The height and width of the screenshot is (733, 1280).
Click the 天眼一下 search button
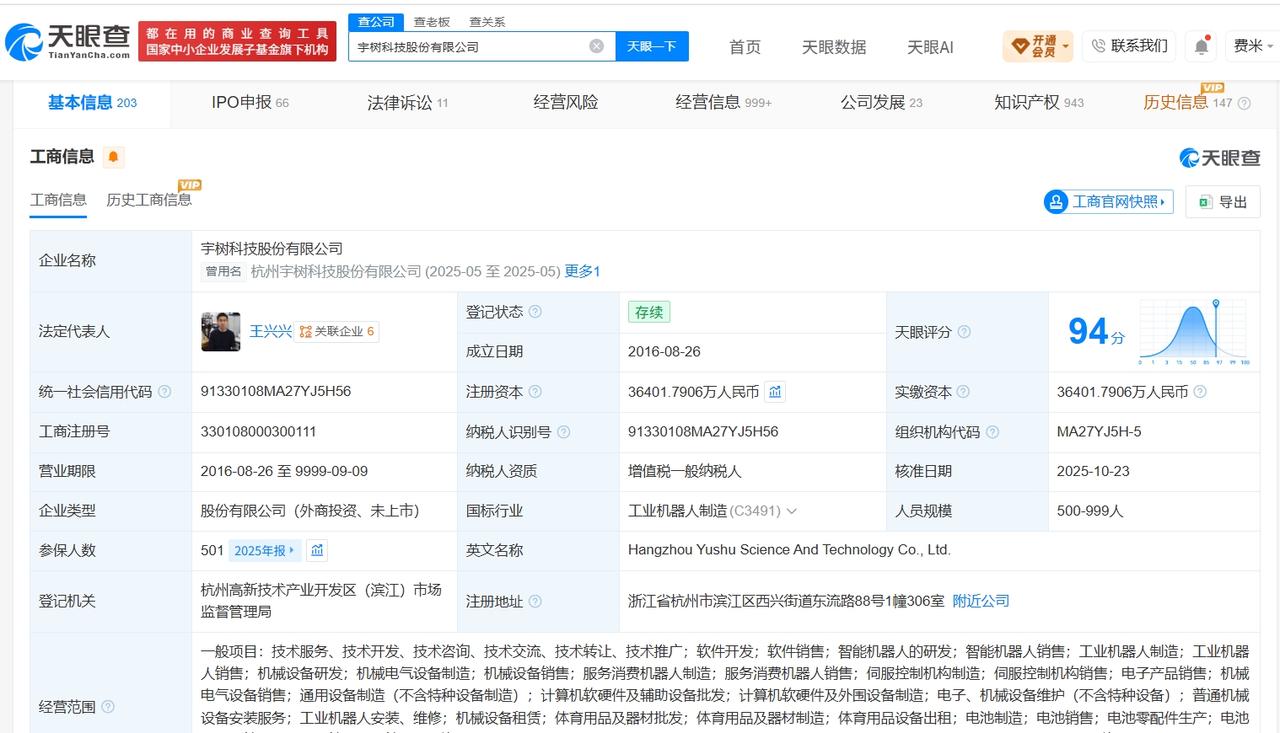pos(652,46)
